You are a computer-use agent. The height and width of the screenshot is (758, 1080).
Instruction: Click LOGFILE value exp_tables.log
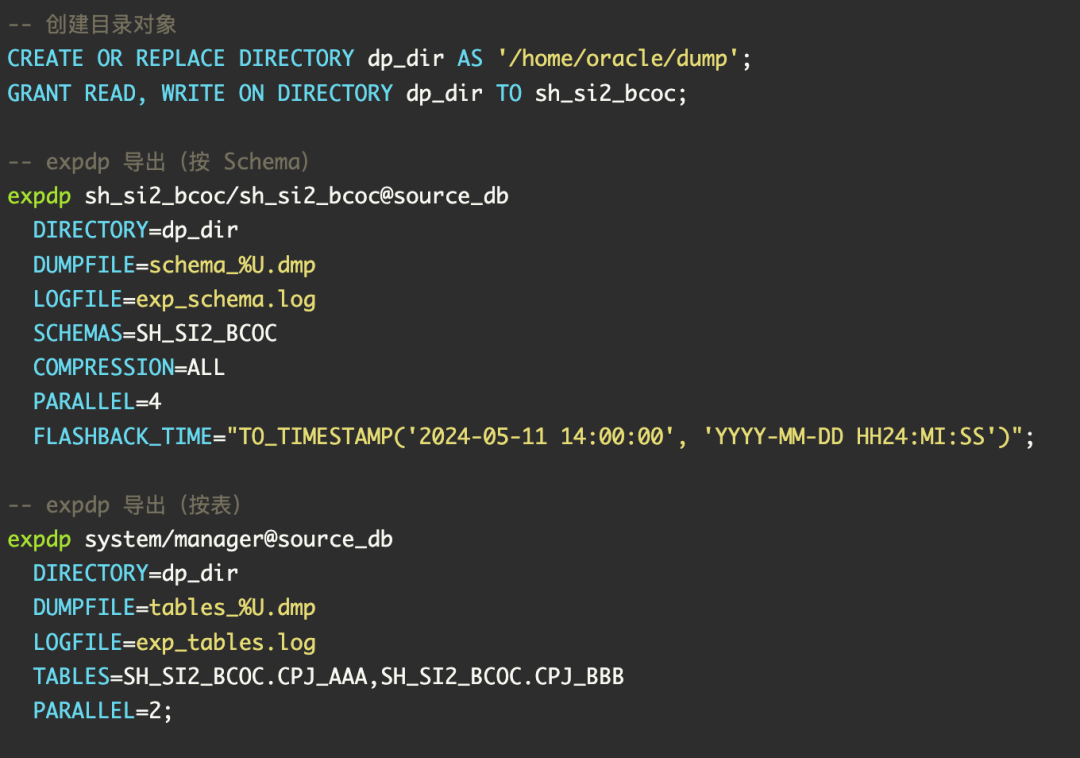click(226, 643)
